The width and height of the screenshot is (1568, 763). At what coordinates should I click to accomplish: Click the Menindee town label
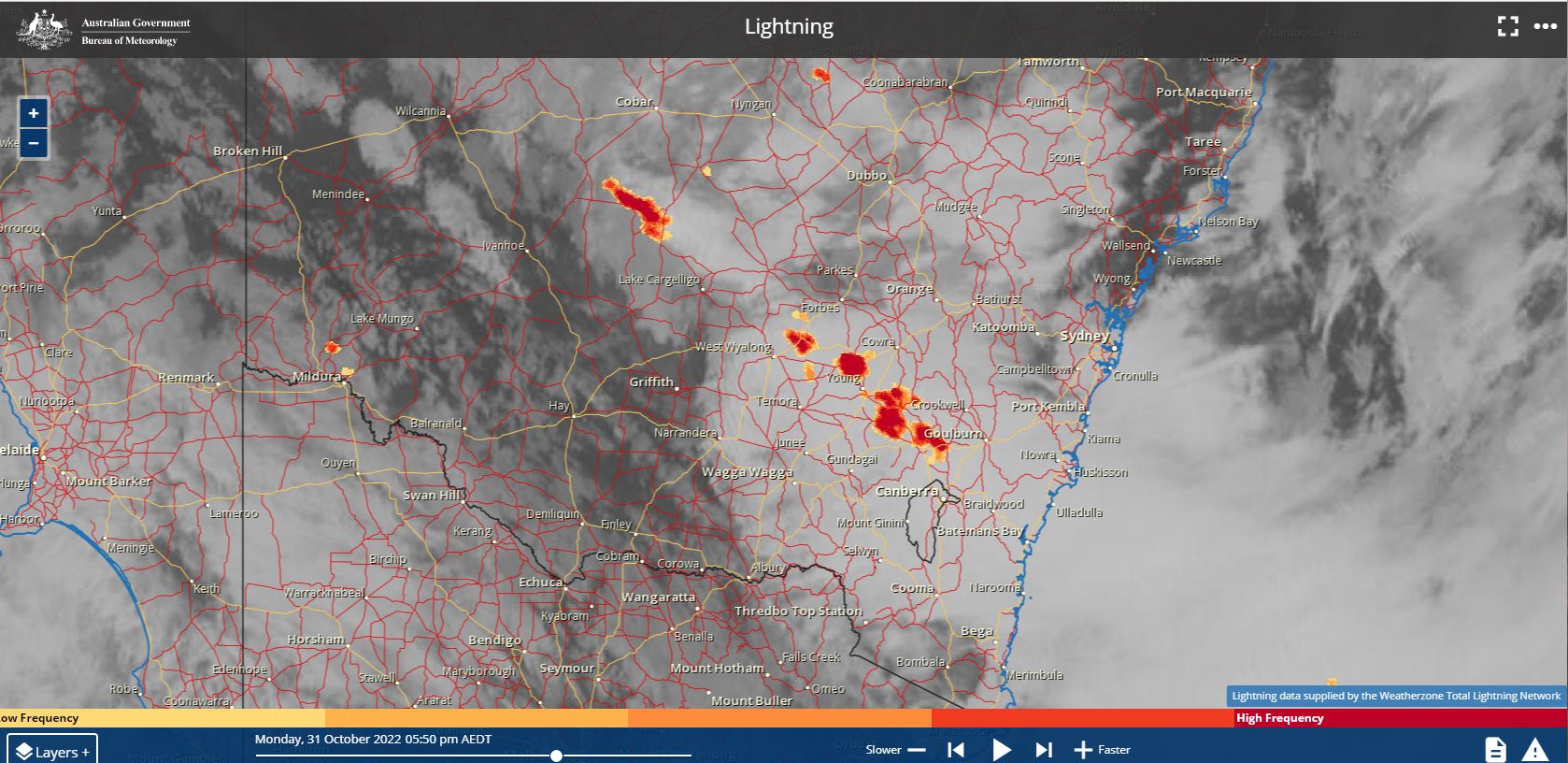[x=338, y=194]
